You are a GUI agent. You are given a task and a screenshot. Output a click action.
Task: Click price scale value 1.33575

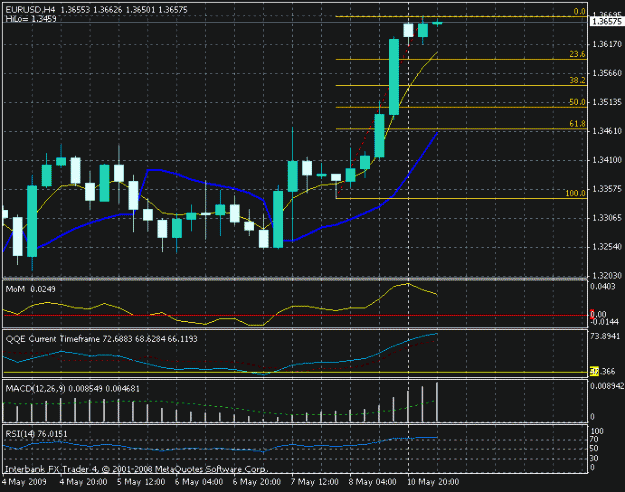point(607,189)
